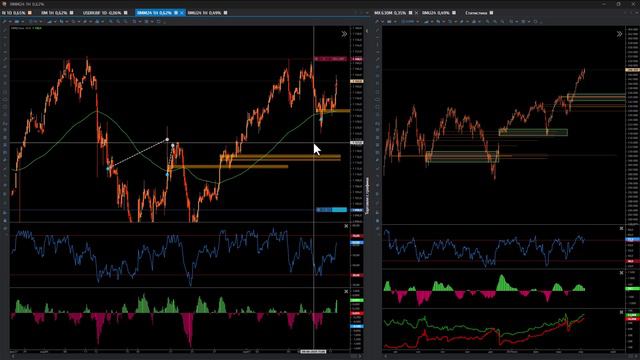Viewport: 640px width, 360px height.
Task: Close the right blue oscillator panel
Action: [621, 229]
